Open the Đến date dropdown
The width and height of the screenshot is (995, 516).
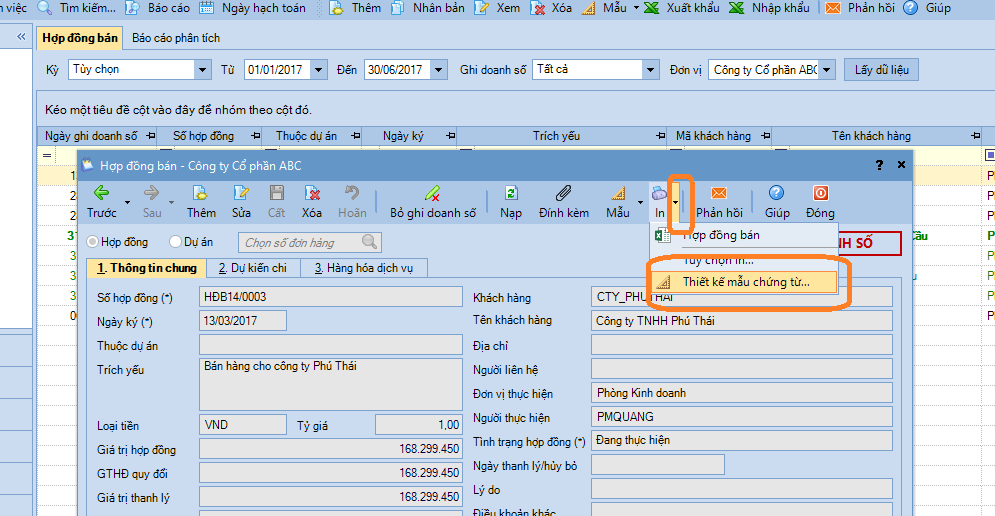click(x=438, y=69)
